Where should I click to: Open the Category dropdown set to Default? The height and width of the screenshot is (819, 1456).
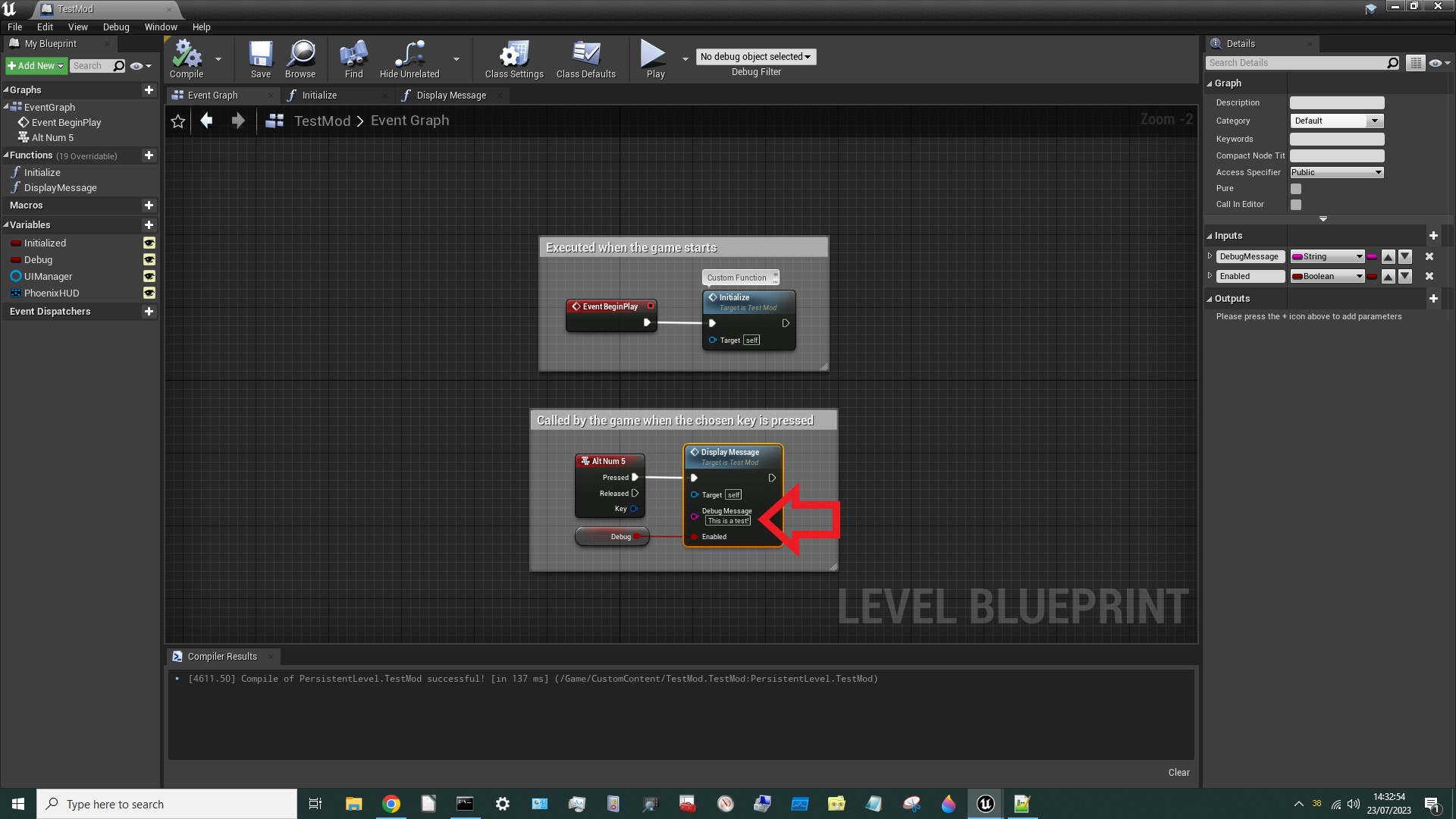click(1336, 121)
